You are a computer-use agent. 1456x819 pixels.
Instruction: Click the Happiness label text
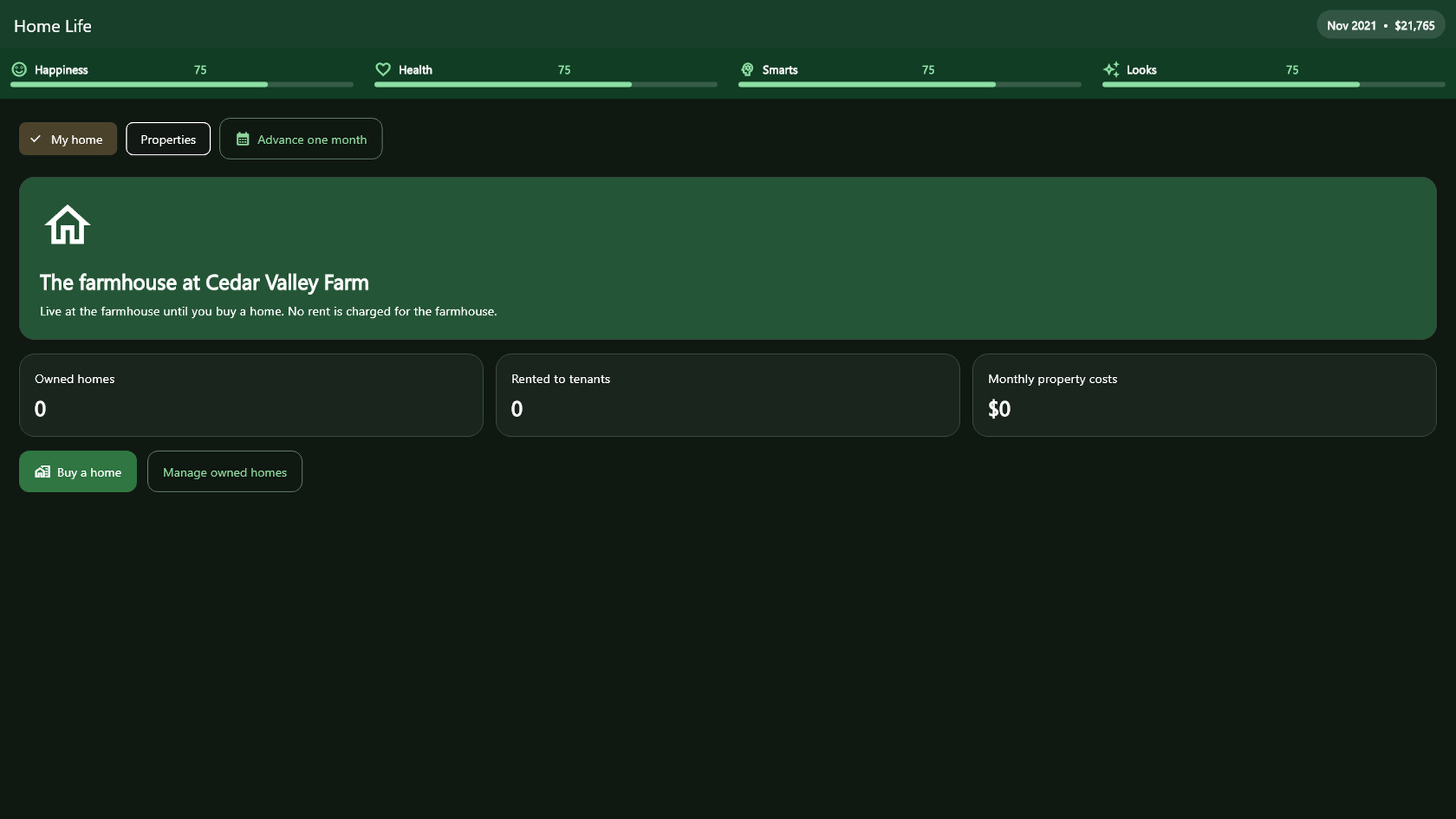click(x=61, y=70)
